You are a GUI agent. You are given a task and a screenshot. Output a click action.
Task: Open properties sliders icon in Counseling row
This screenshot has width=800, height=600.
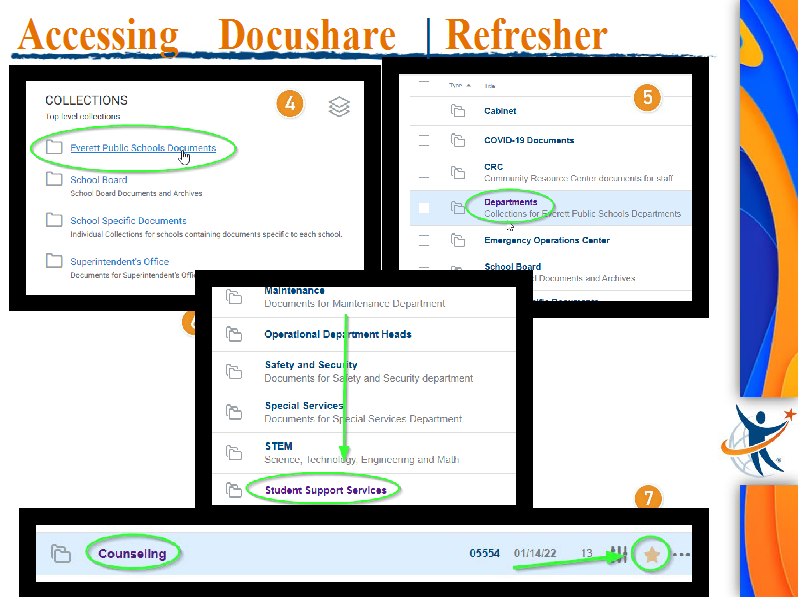tap(618, 554)
